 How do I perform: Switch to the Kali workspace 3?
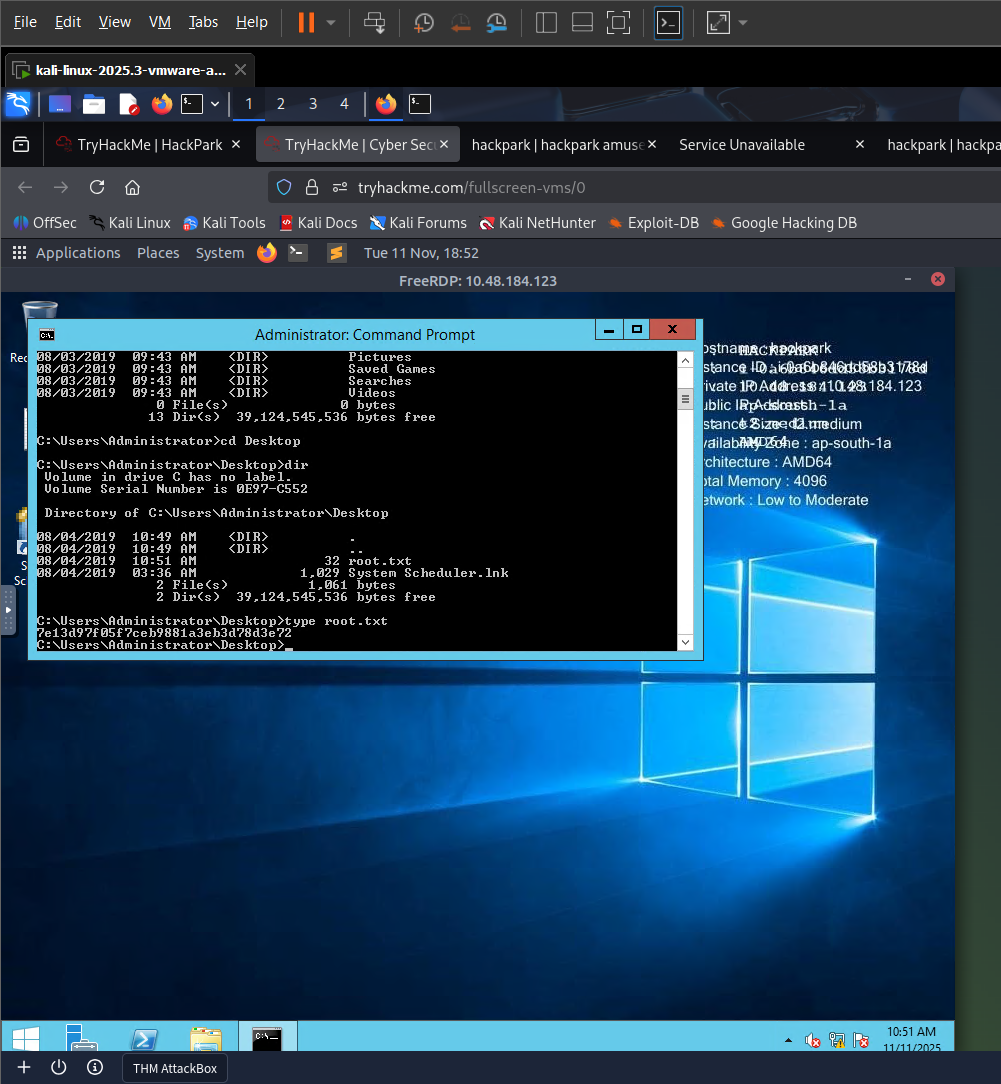coord(312,104)
